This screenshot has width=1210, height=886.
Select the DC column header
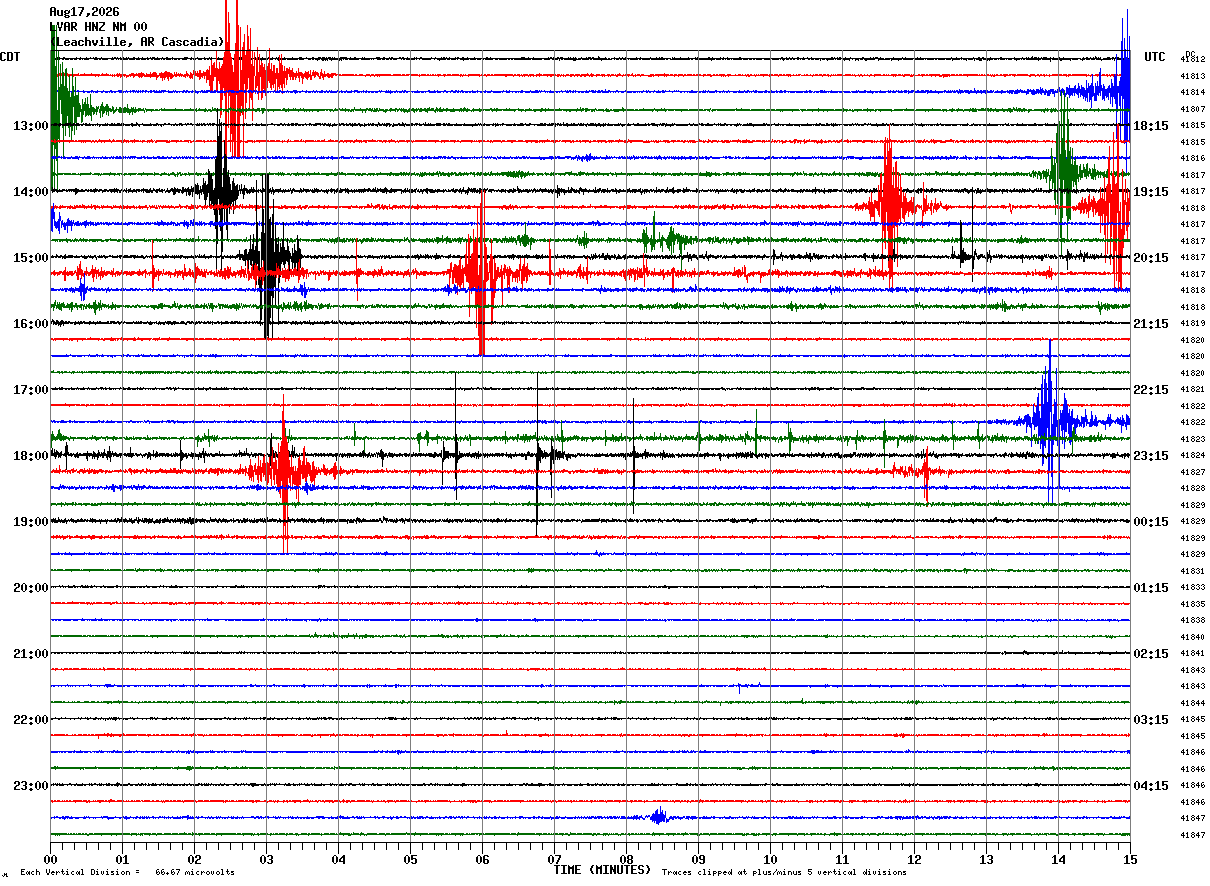[1190, 53]
